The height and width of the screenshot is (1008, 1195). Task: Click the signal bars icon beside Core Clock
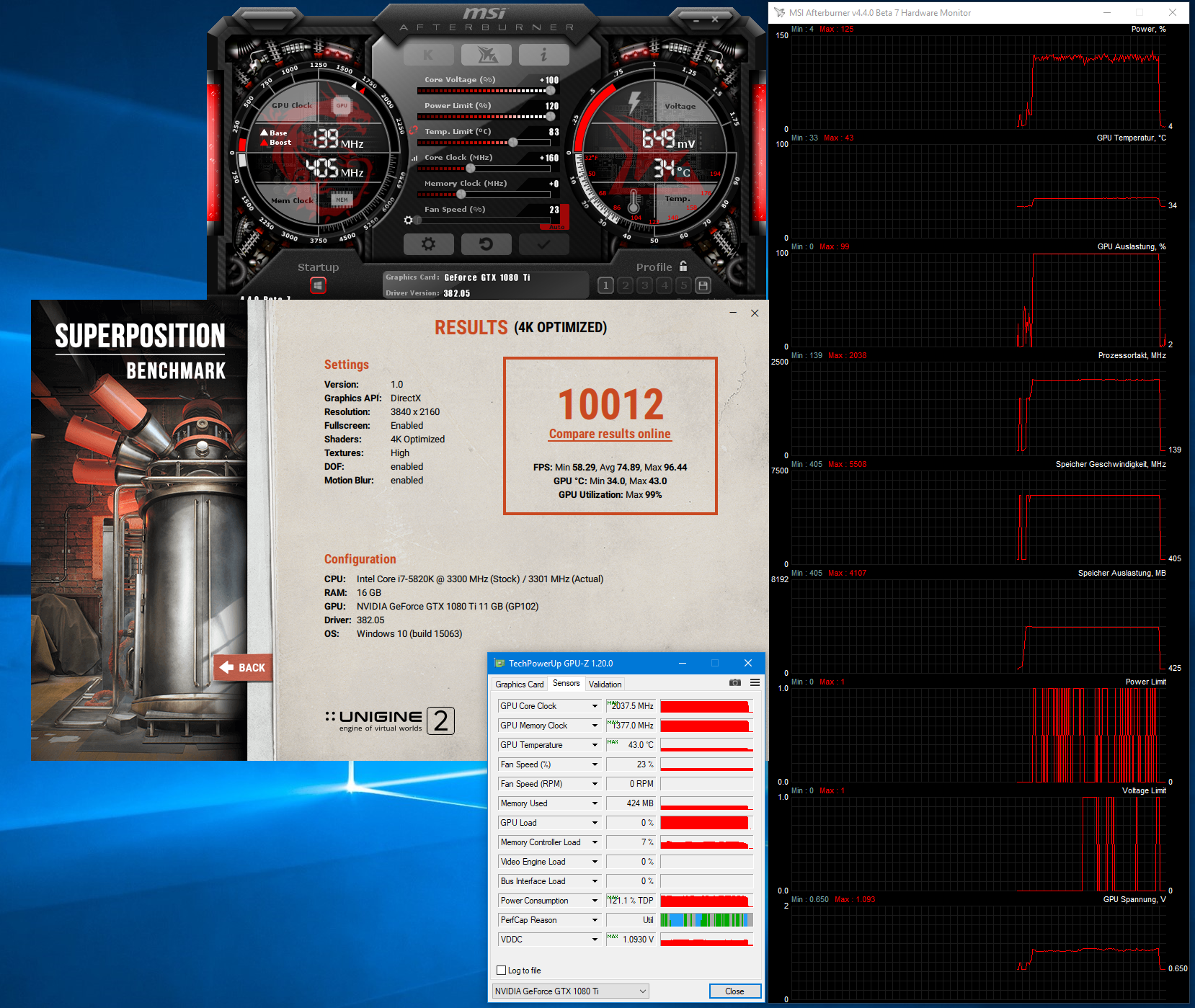[414, 158]
